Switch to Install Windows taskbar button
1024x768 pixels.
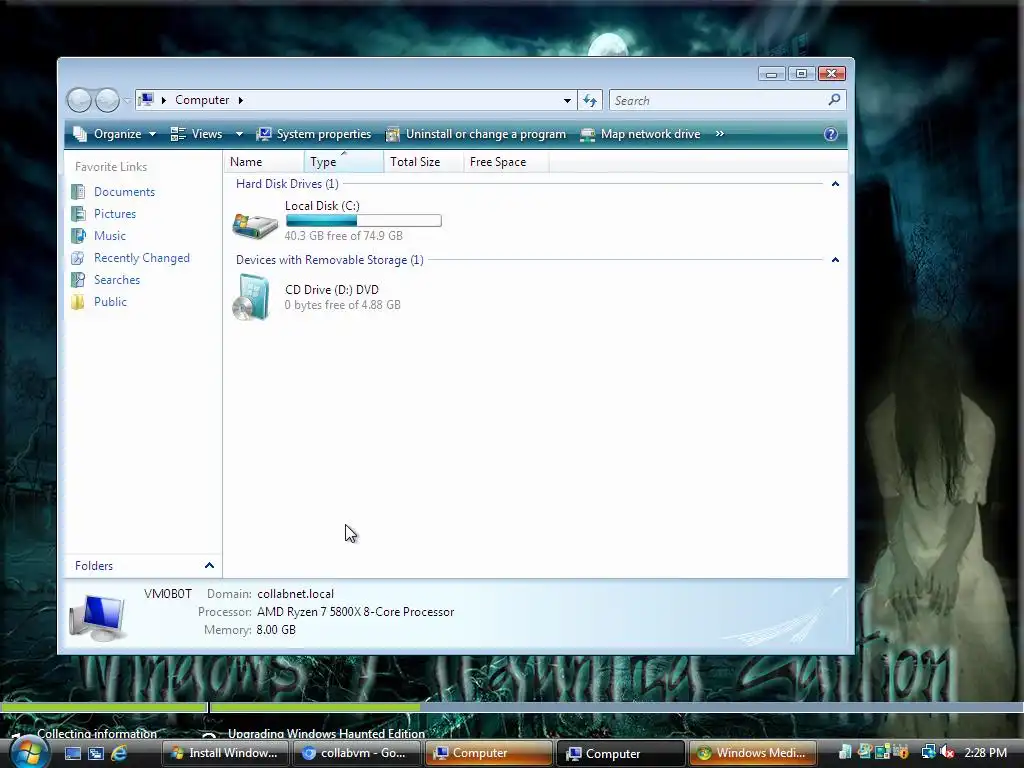click(225, 753)
